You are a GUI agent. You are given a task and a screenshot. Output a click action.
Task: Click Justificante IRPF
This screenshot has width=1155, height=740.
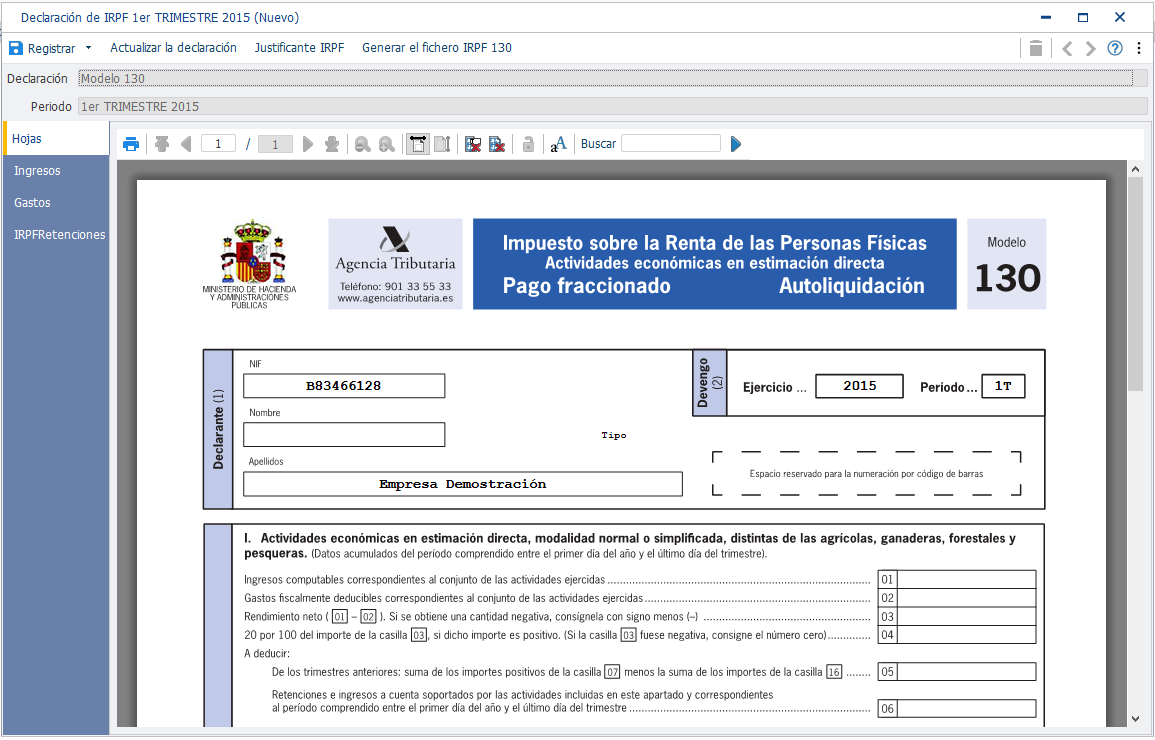[x=299, y=48]
